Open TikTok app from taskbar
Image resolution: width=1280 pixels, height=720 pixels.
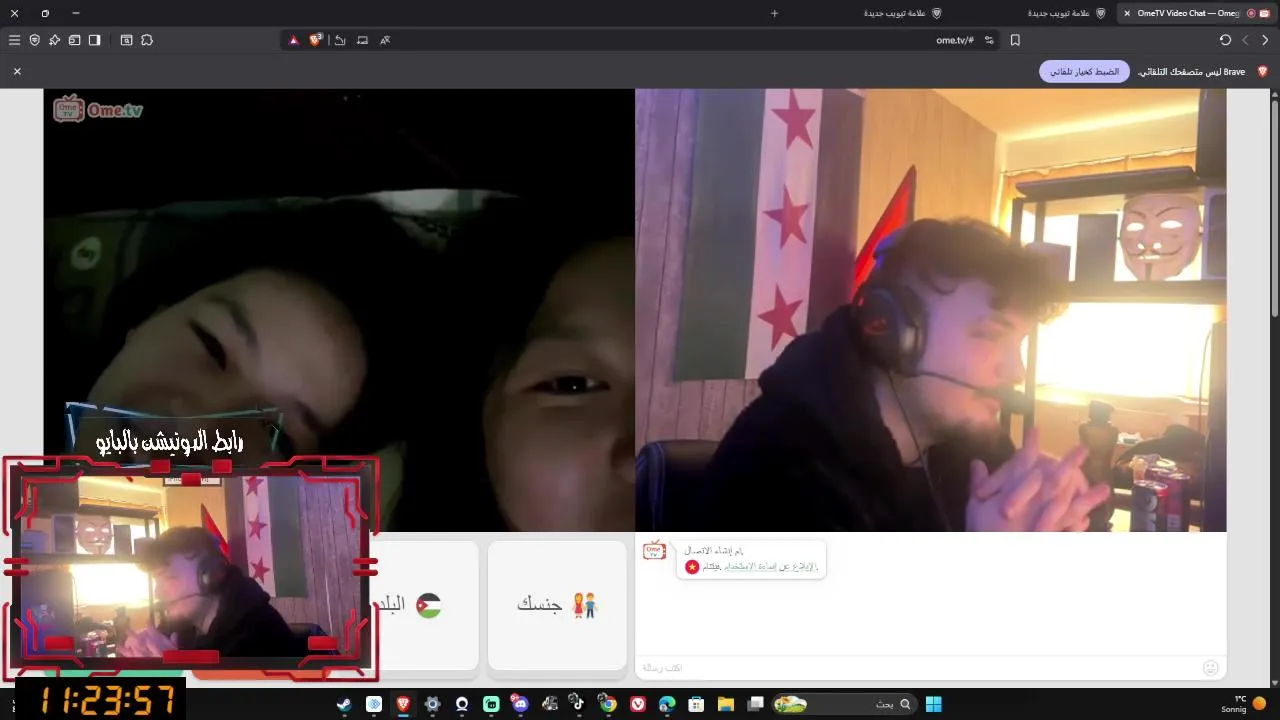pos(578,704)
